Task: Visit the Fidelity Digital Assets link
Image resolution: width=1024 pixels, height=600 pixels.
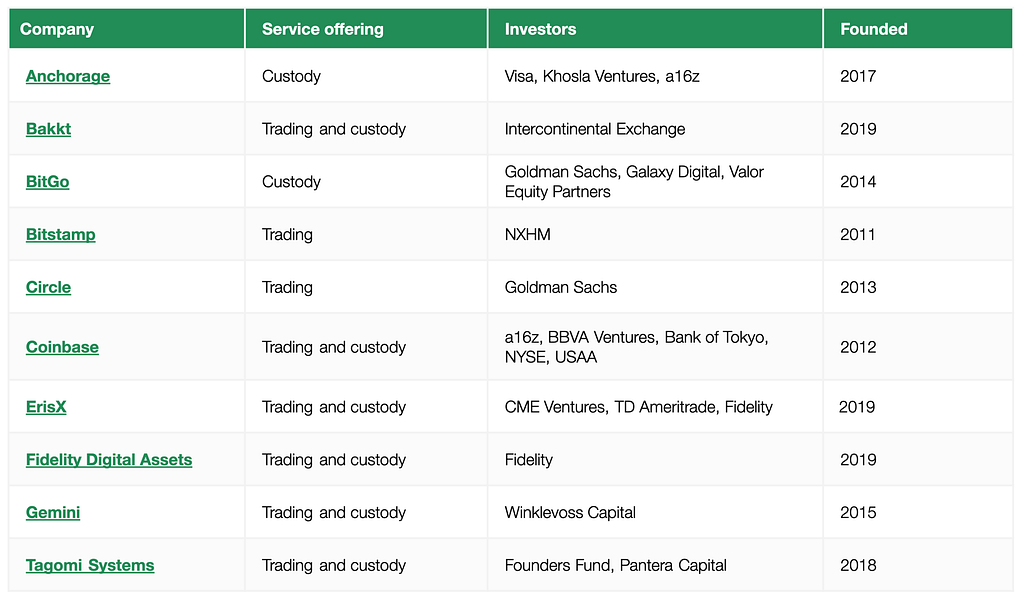Action: coord(109,460)
